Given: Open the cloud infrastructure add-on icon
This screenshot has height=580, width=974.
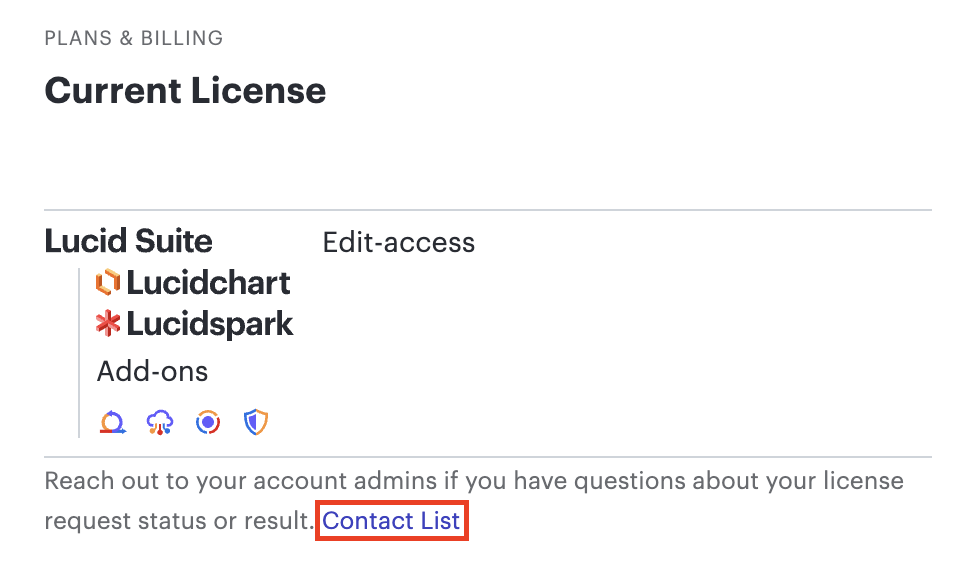Looking at the screenshot, I should click(160, 421).
